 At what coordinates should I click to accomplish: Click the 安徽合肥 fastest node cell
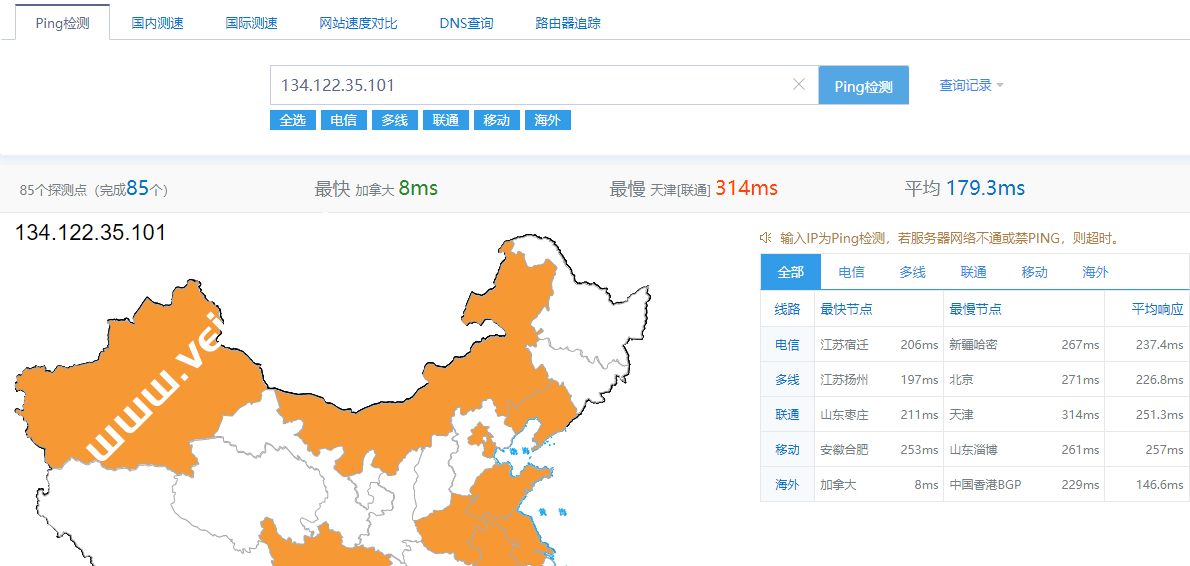(x=844, y=449)
